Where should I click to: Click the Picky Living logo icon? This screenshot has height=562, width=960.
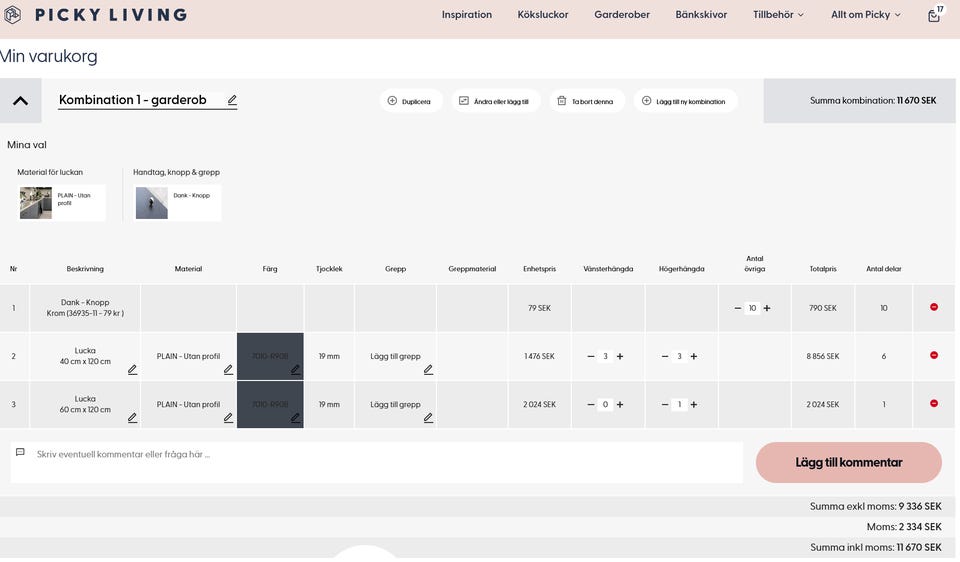(13, 15)
